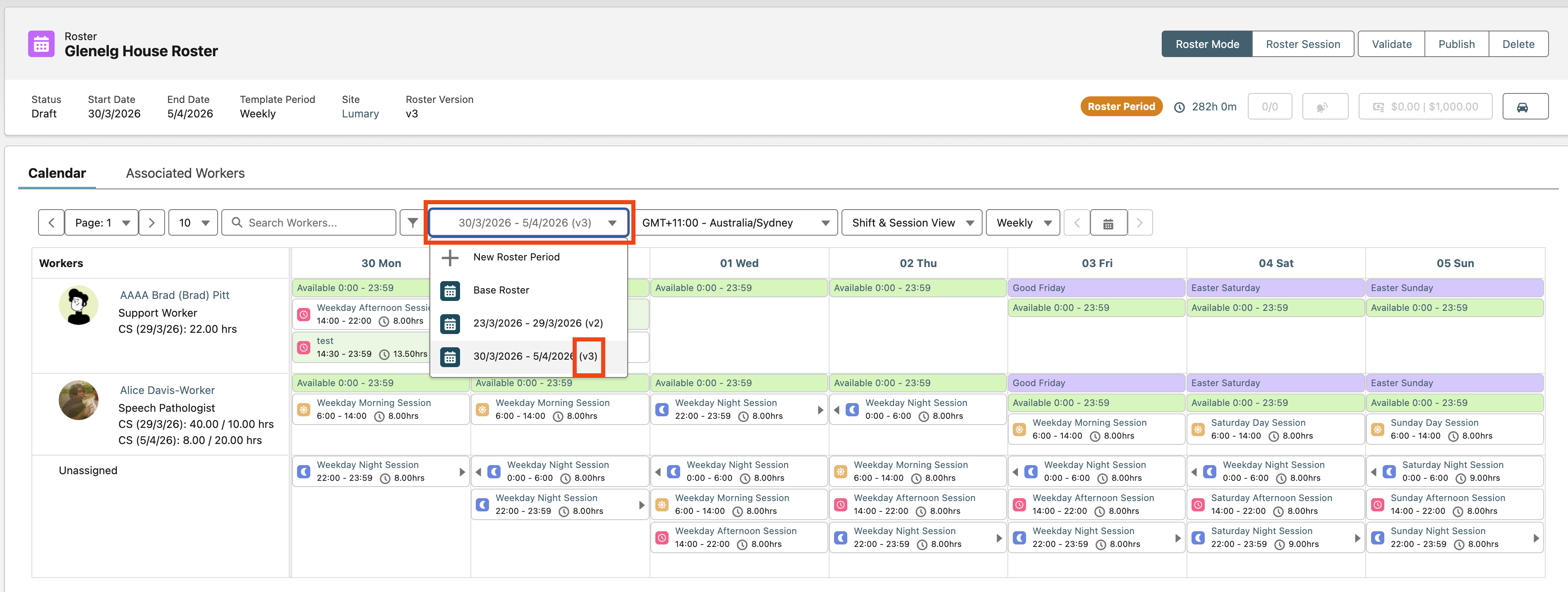
Task: Click the filter funnel icon
Action: coord(413,223)
